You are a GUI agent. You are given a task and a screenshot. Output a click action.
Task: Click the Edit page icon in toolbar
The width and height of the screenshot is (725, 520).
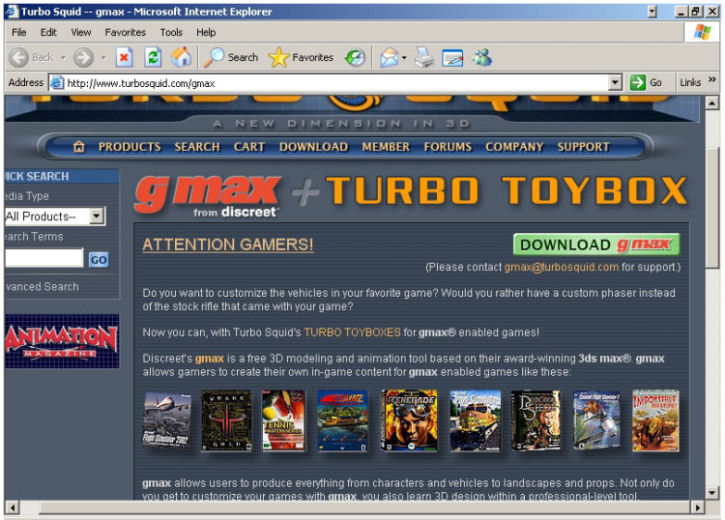pos(453,58)
